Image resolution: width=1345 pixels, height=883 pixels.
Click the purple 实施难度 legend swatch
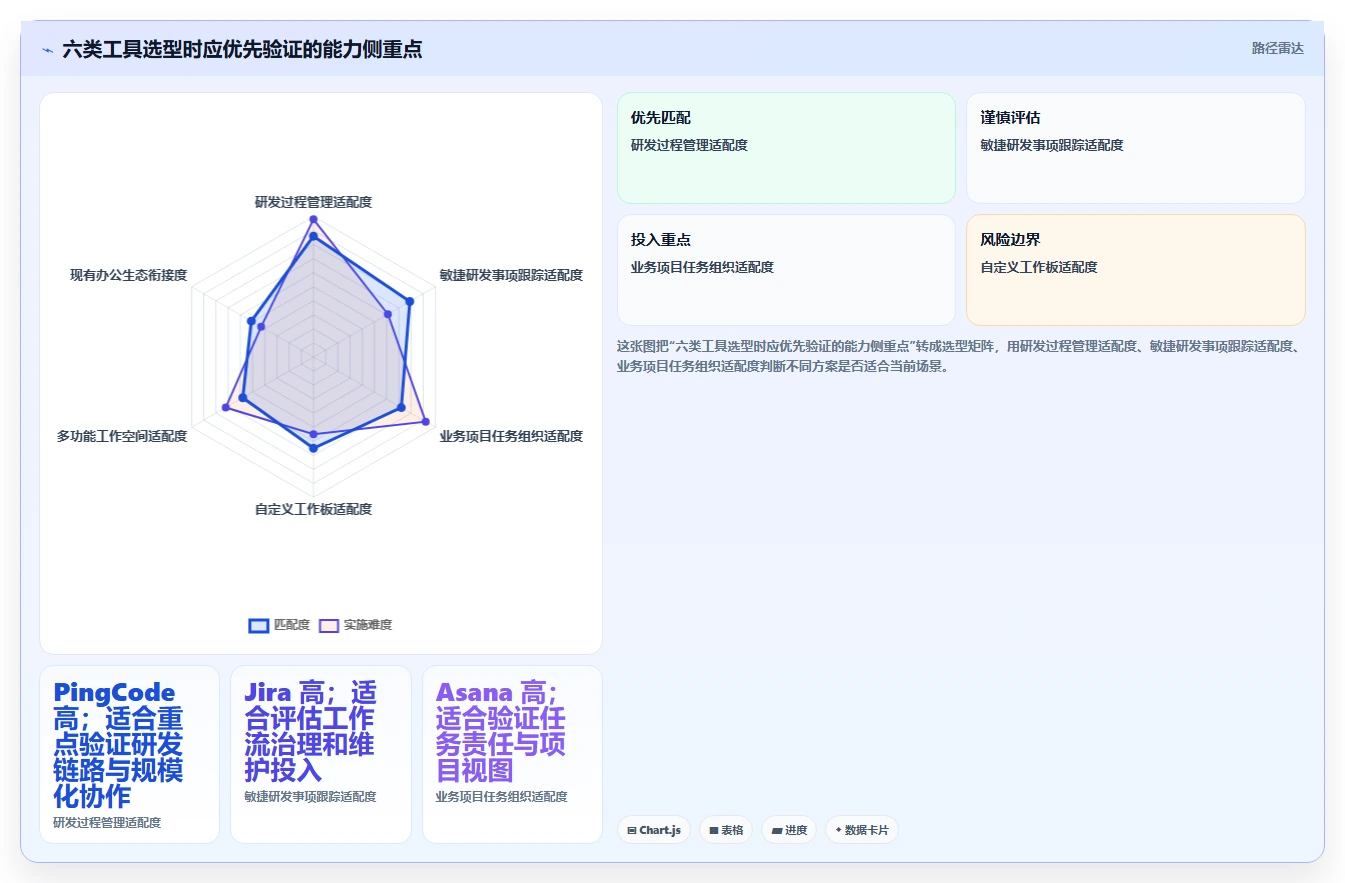[x=328, y=625]
